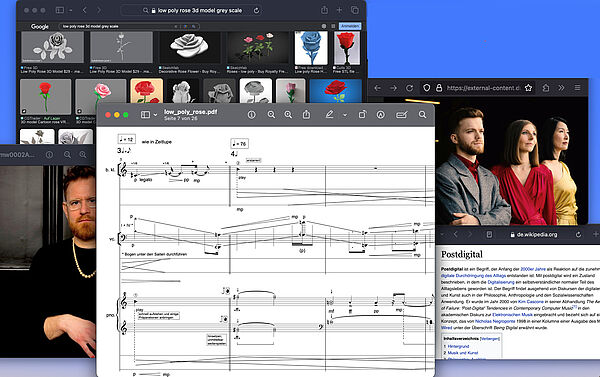600x377 pixels.
Task: Jump to 'Musik und Kunst' contents entry
Action: (x=463, y=353)
